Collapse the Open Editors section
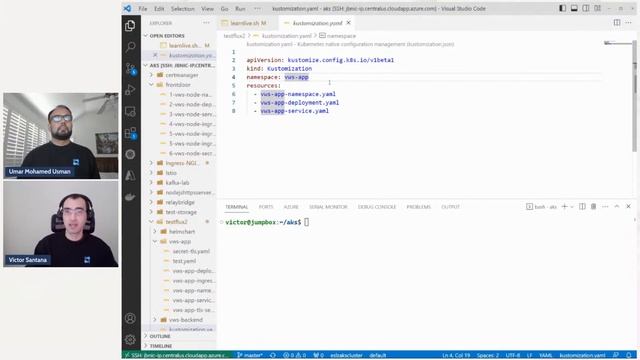 [146, 36]
